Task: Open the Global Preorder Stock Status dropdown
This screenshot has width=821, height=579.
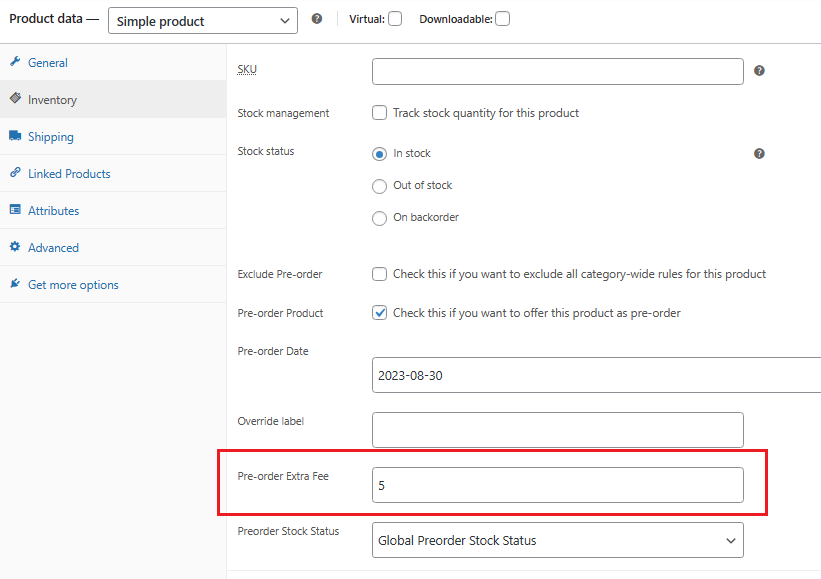Action: [558, 540]
